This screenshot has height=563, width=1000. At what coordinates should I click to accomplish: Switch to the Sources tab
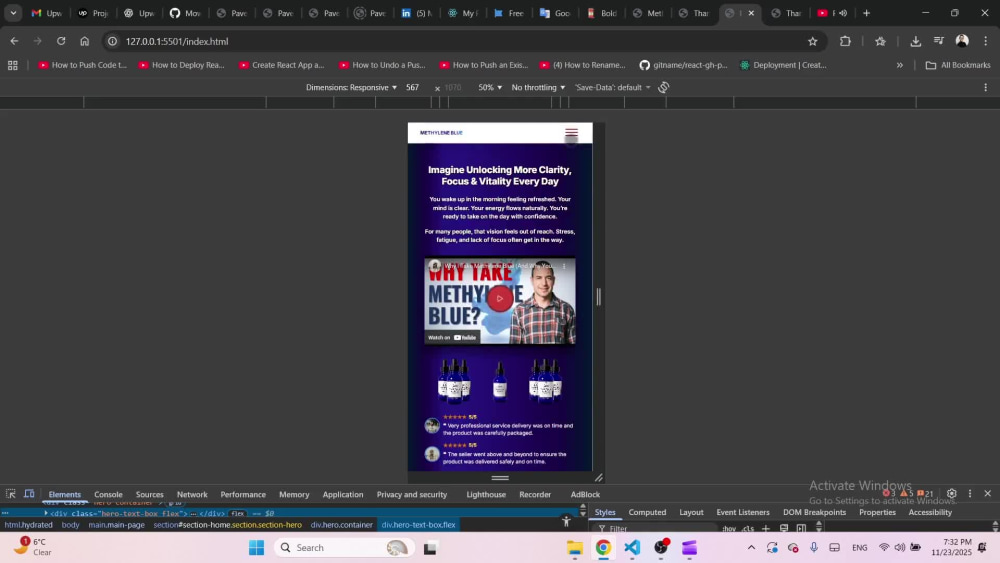(x=150, y=494)
